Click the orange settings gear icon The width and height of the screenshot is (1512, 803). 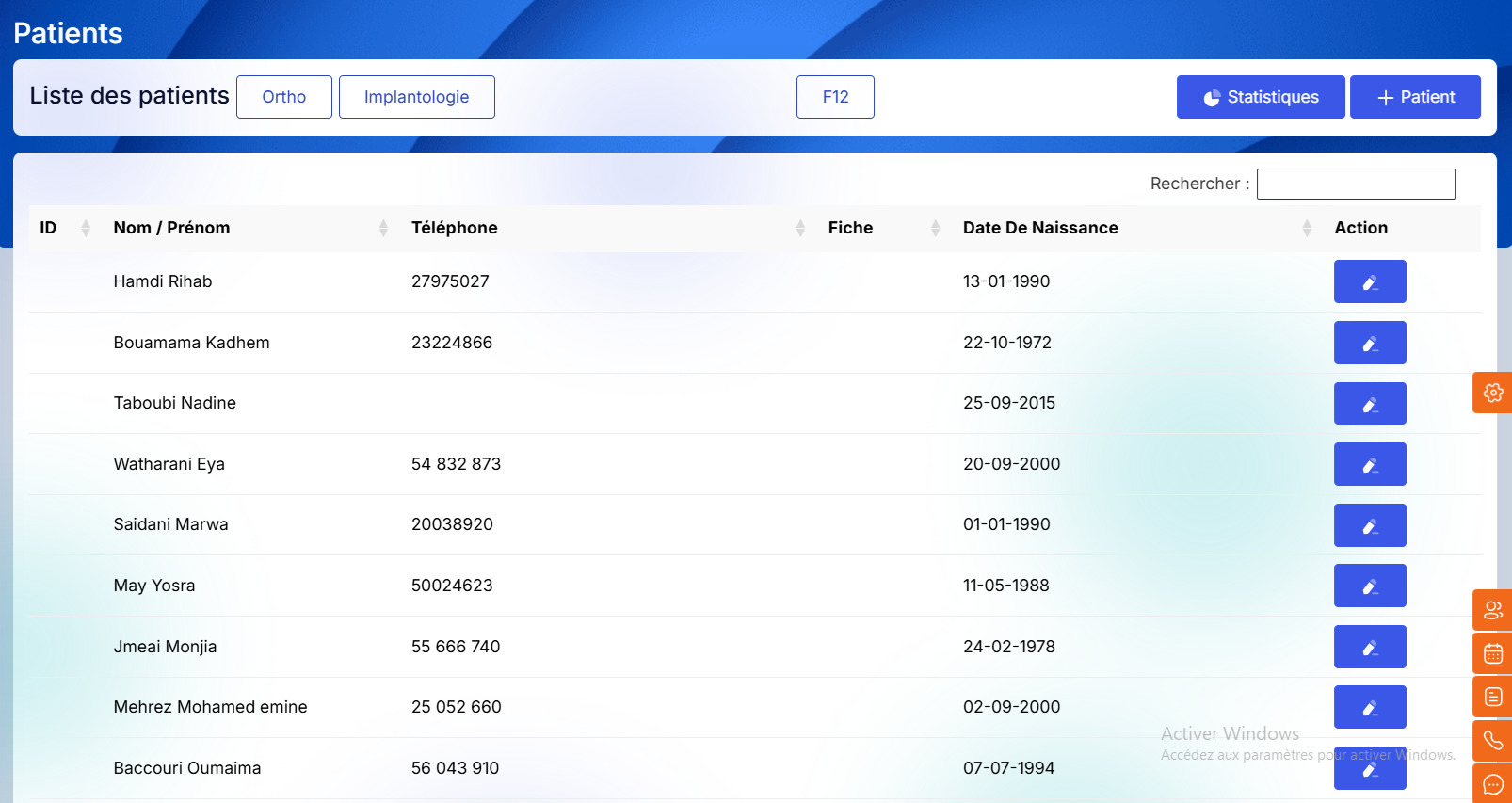point(1492,393)
